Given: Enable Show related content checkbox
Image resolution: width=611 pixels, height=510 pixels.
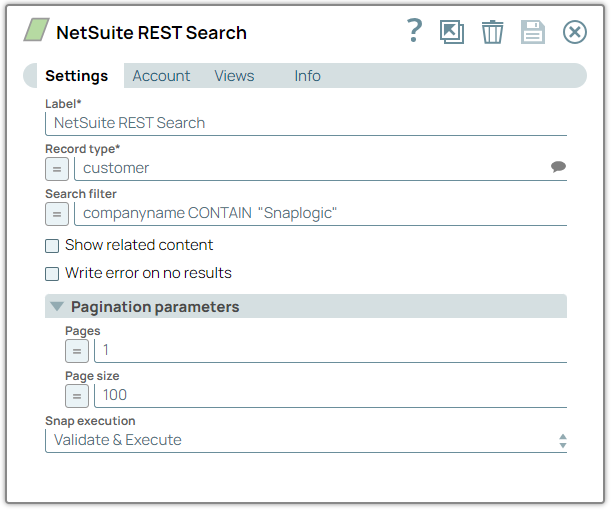Looking at the screenshot, I should [52, 246].
